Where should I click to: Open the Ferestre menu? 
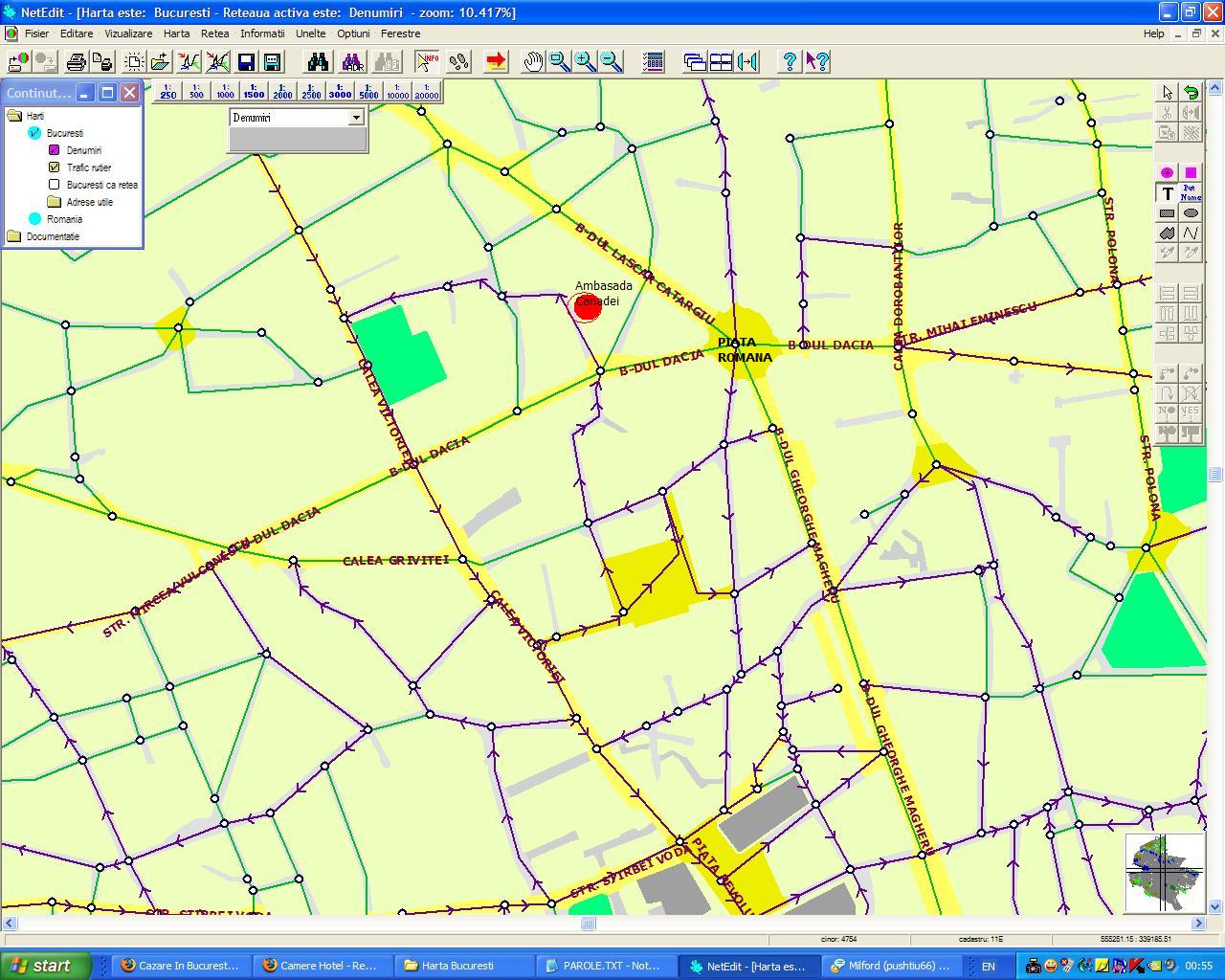[400, 33]
